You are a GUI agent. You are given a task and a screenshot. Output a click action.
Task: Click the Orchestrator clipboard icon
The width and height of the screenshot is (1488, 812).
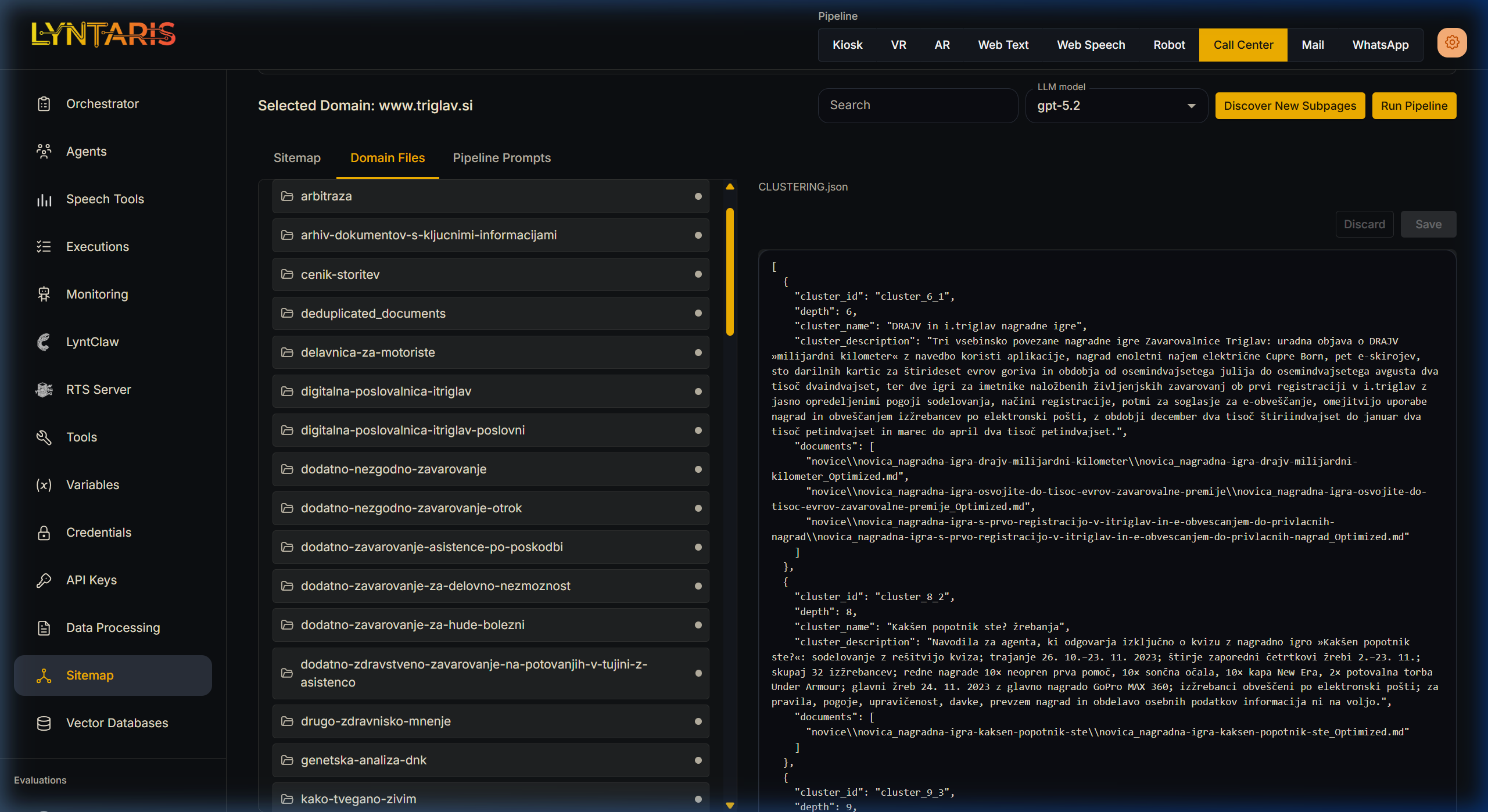click(x=44, y=104)
